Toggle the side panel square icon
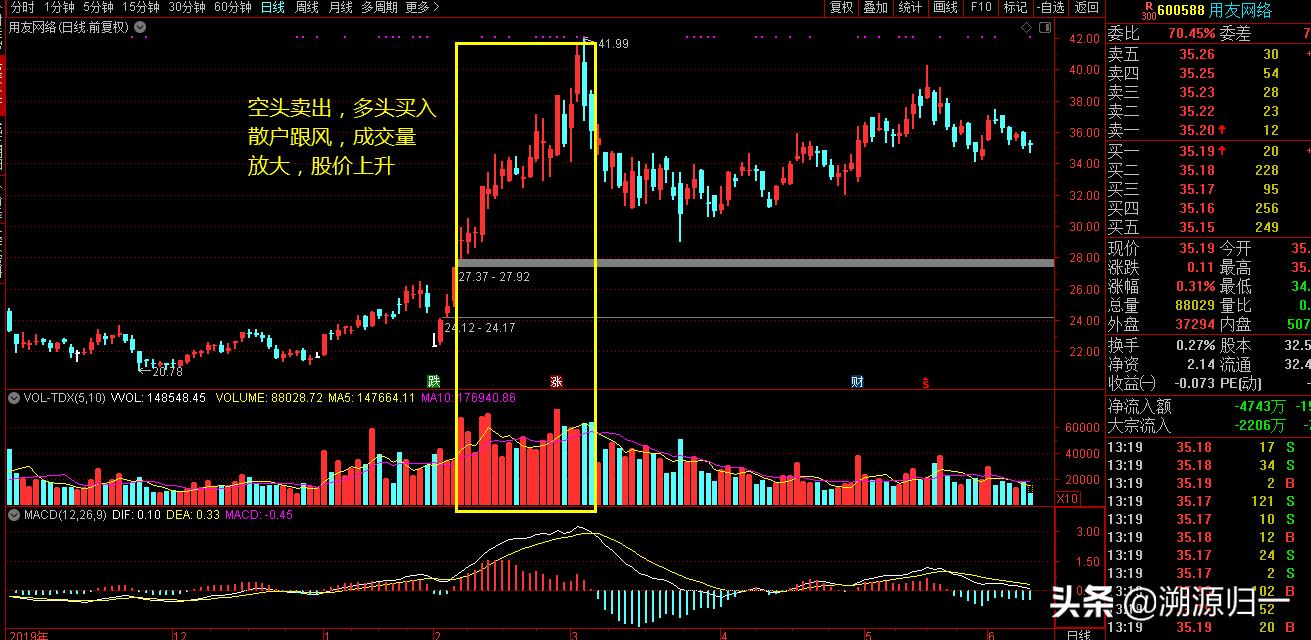The image size is (1311, 640). coord(1046,28)
